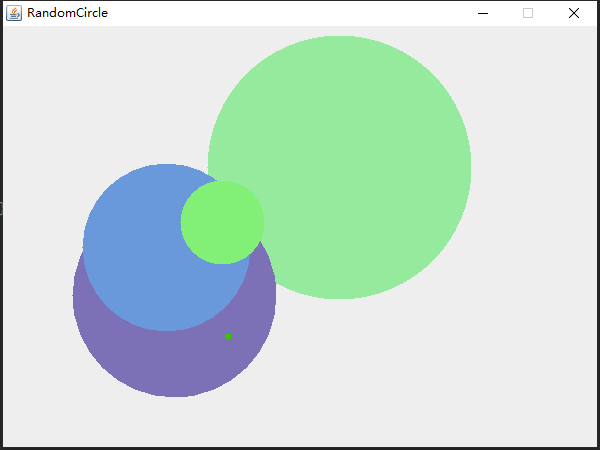Click the Java icon in title bar
The image size is (600, 450).
(14, 13)
